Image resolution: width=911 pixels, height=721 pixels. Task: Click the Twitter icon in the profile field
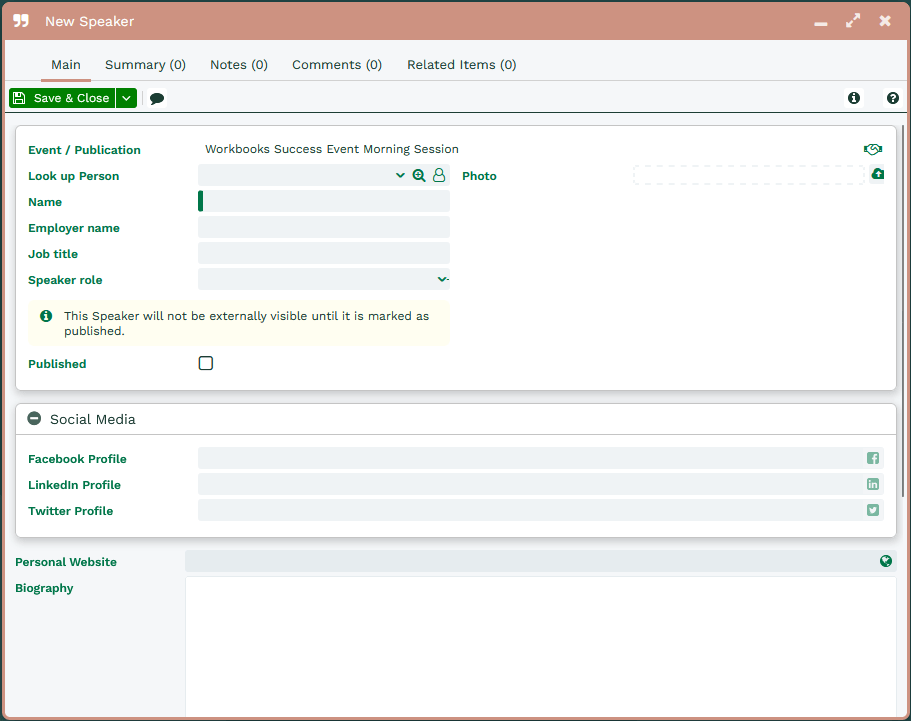pos(872,510)
